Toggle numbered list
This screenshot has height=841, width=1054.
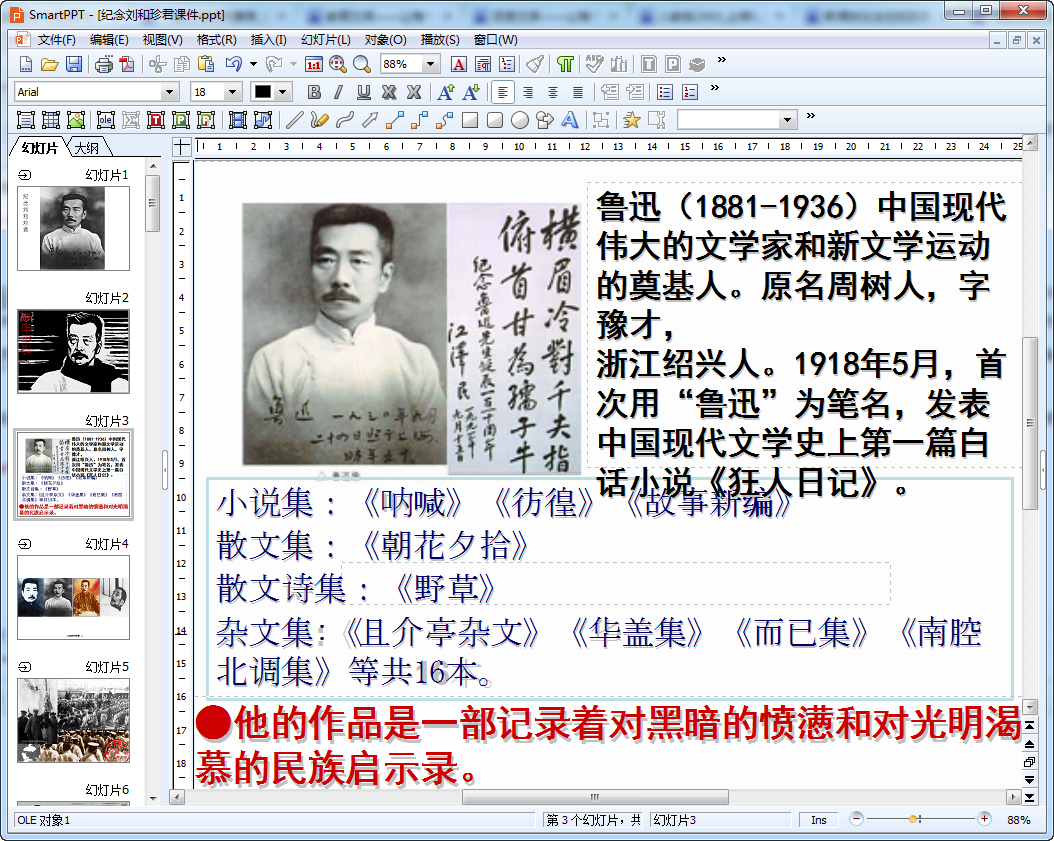coord(690,92)
